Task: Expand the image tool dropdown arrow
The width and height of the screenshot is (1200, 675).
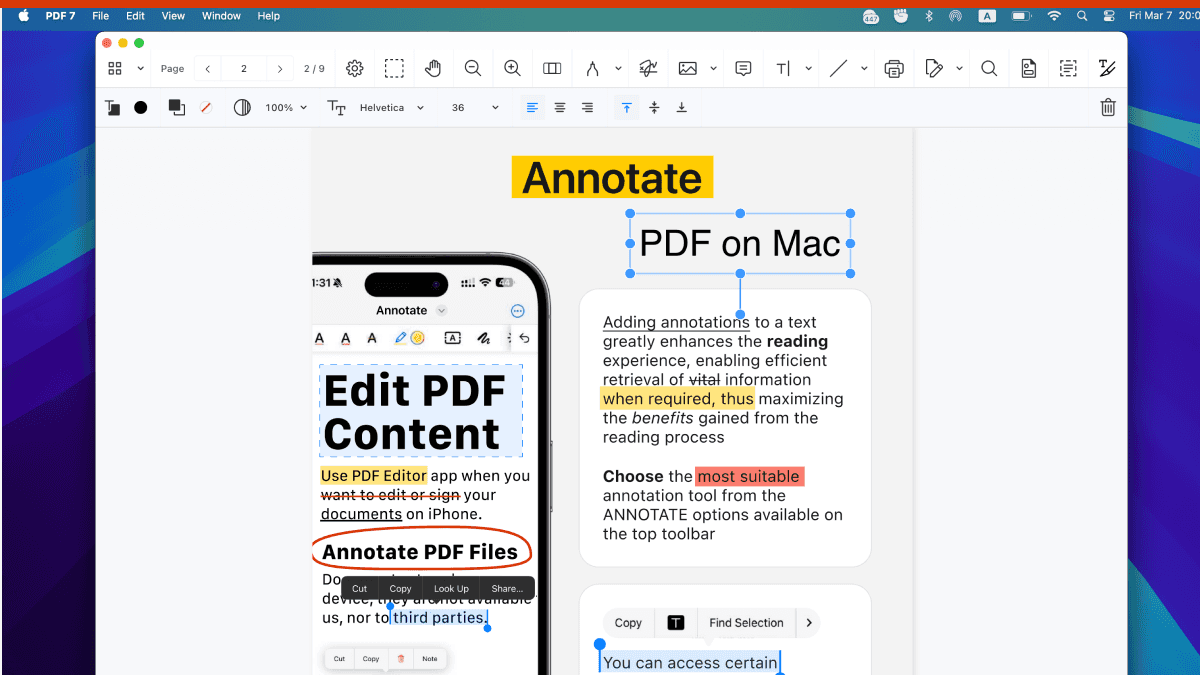Action: click(x=713, y=68)
